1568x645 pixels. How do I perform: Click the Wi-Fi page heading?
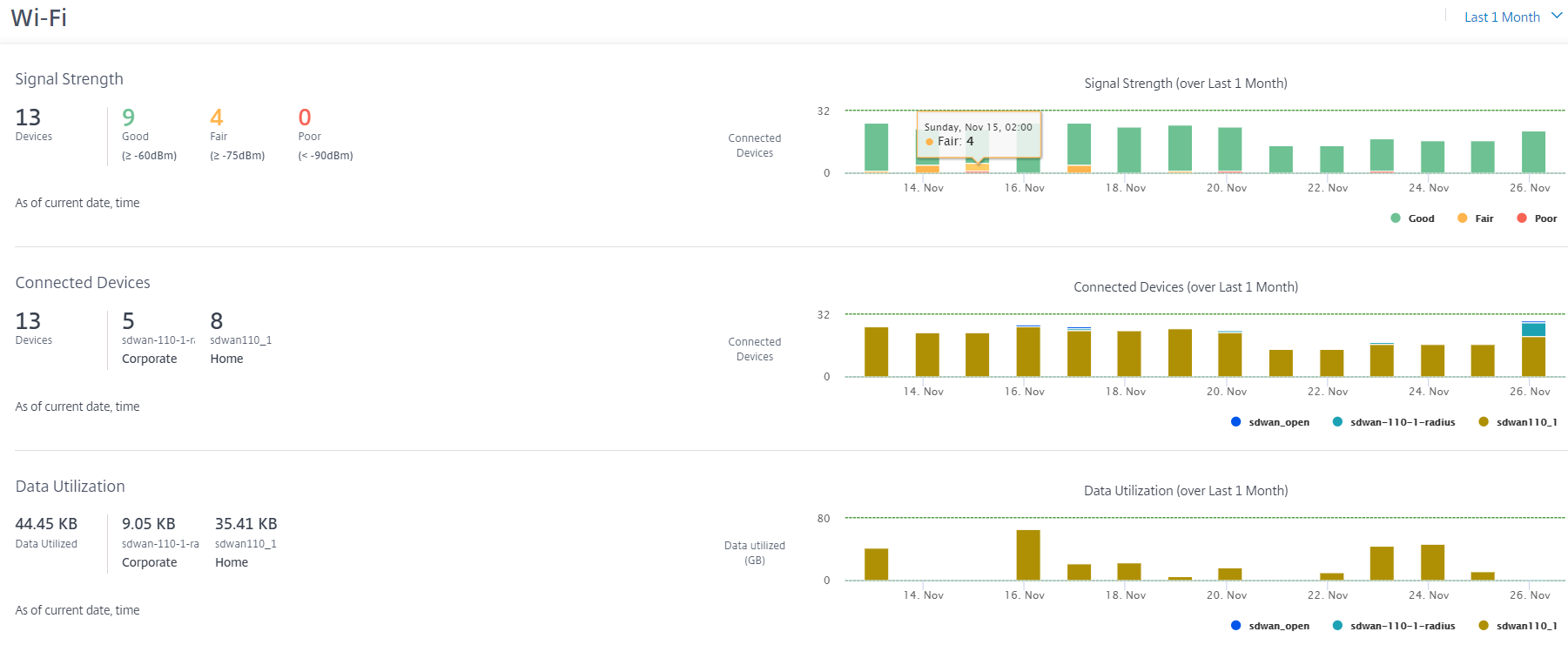(39, 17)
